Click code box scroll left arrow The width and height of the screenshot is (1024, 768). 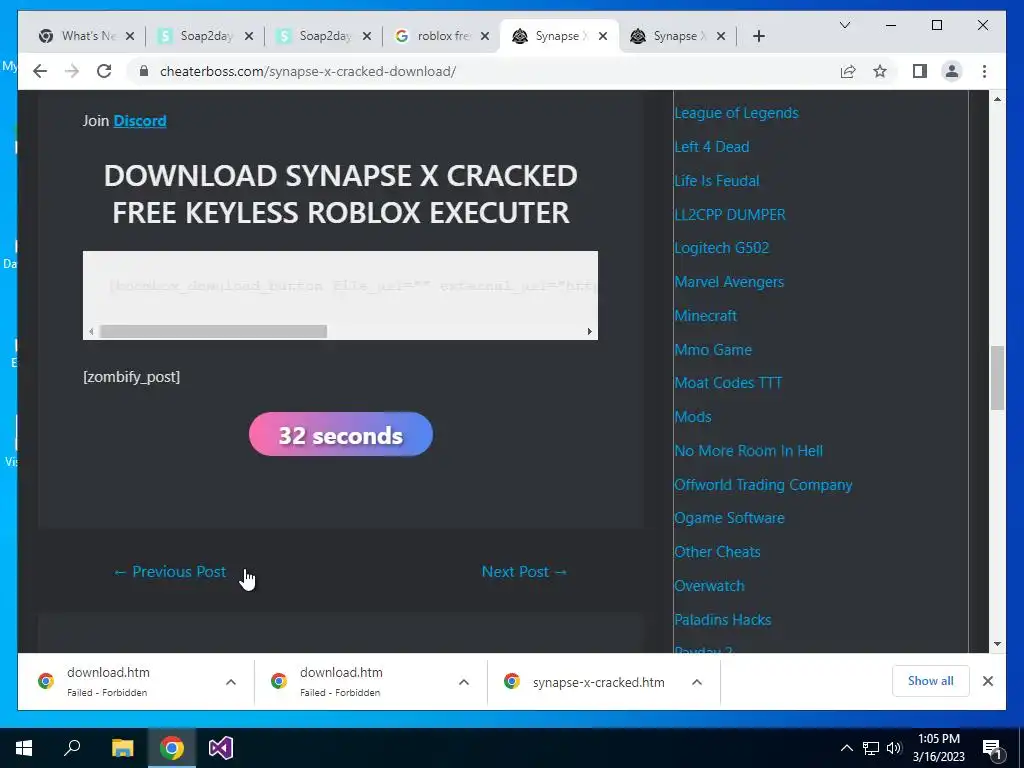pyautogui.click(x=91, y=332)
